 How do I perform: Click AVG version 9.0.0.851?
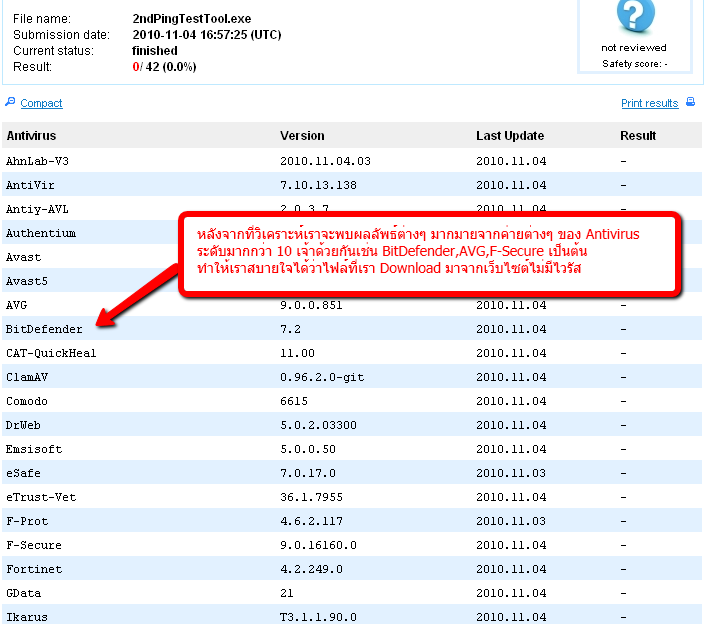coord(311,305)
